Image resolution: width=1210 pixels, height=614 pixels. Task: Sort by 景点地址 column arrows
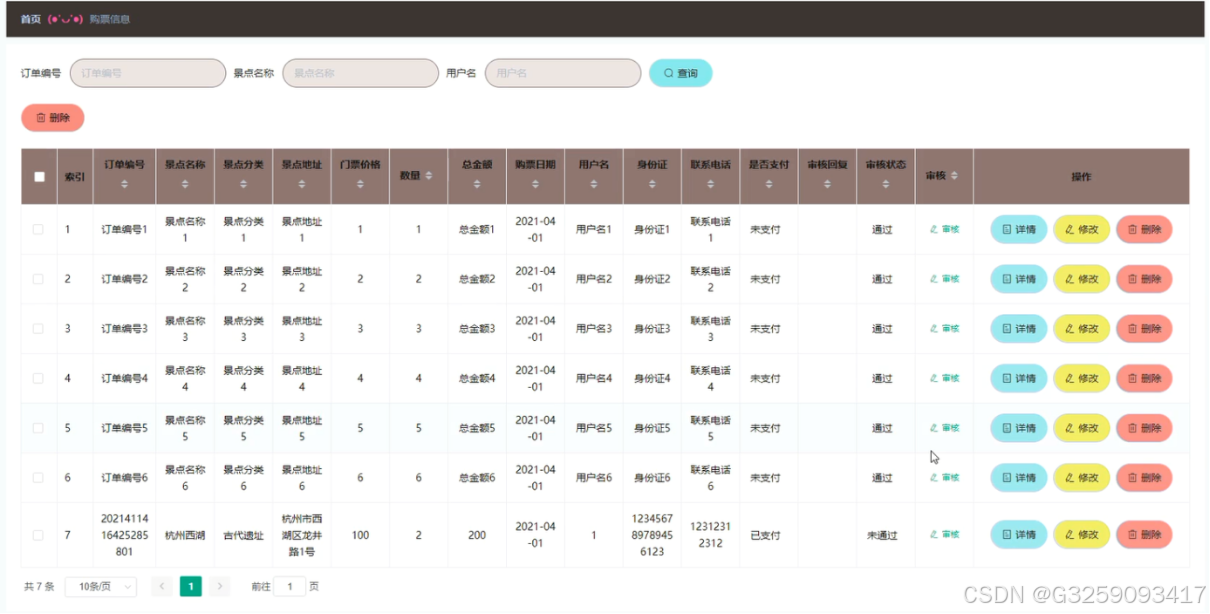(302, 184)
